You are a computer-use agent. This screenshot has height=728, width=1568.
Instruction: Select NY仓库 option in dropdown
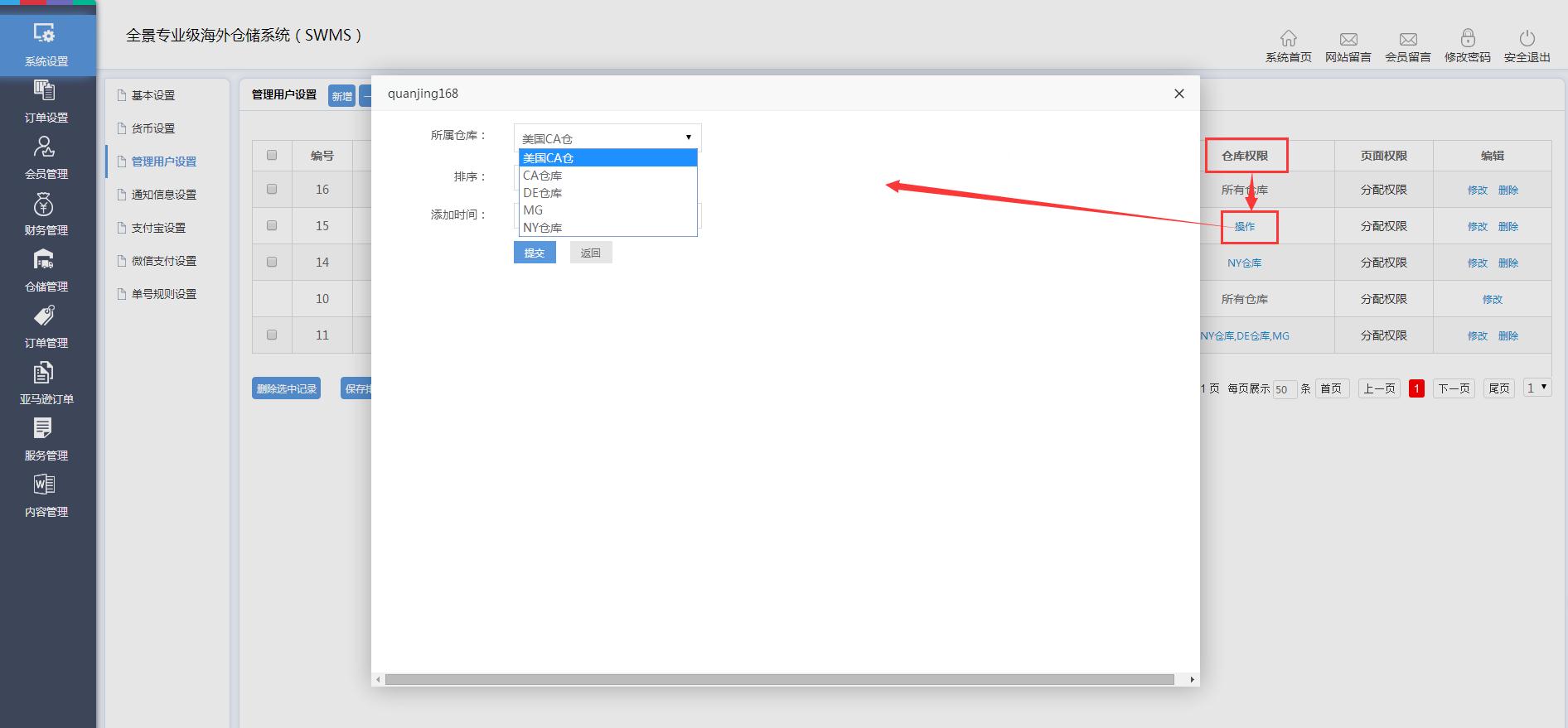pyautogui.click(x=543, y=228)
